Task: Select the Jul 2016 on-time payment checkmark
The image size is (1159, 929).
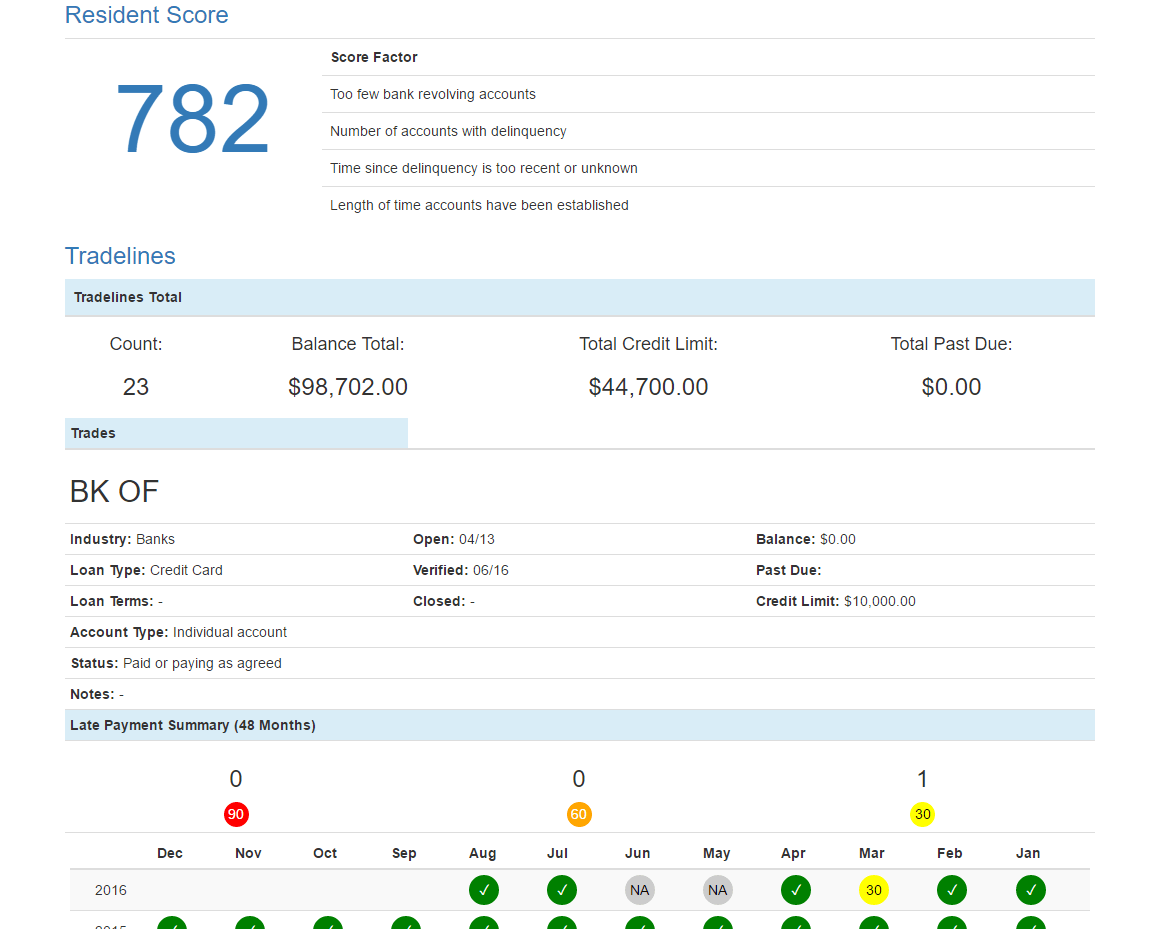Action: tap(561, 890)
